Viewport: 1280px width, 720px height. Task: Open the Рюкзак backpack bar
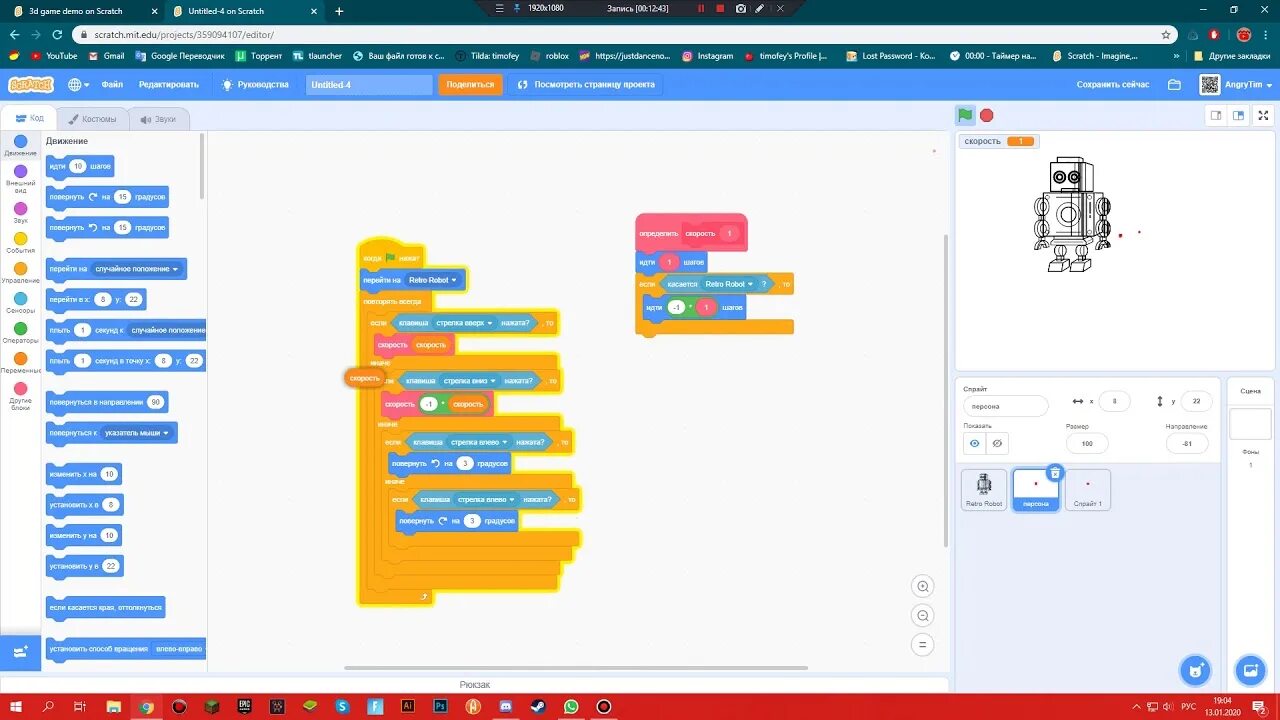click(x=474, y=684)
